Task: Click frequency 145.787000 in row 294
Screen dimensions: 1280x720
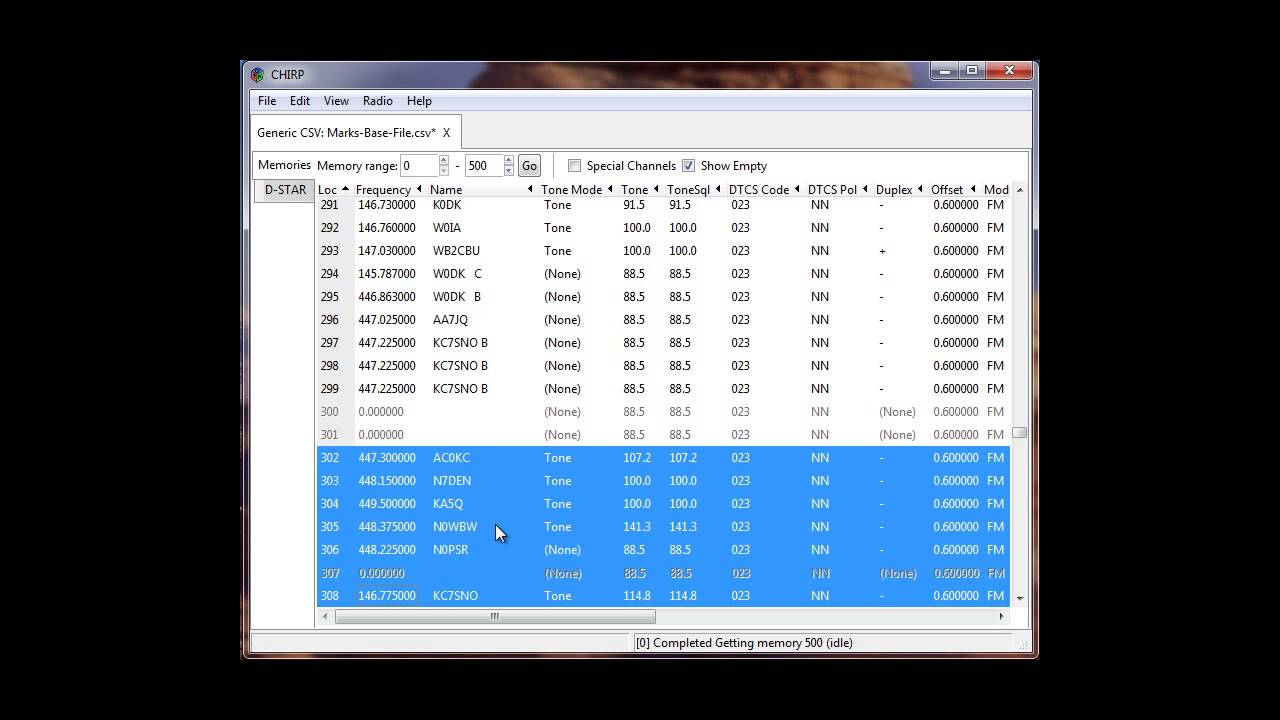Action: point(387,274)
